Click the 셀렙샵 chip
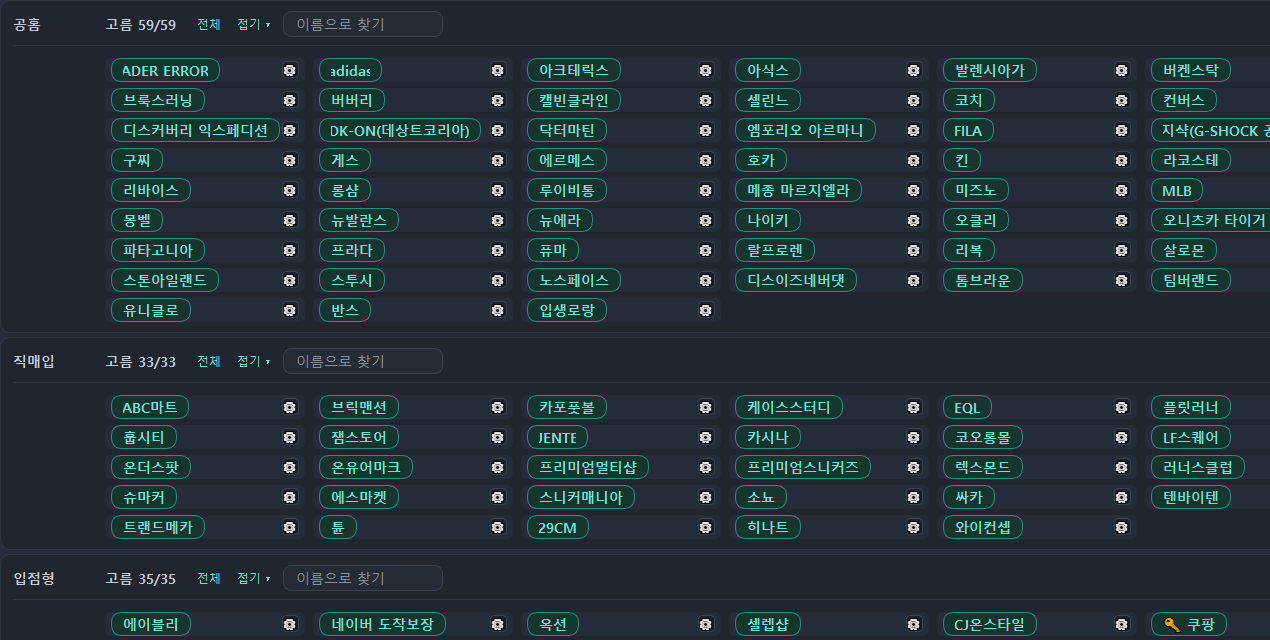Viewport: 1270px width, 640px height. (x=768, y=624)
